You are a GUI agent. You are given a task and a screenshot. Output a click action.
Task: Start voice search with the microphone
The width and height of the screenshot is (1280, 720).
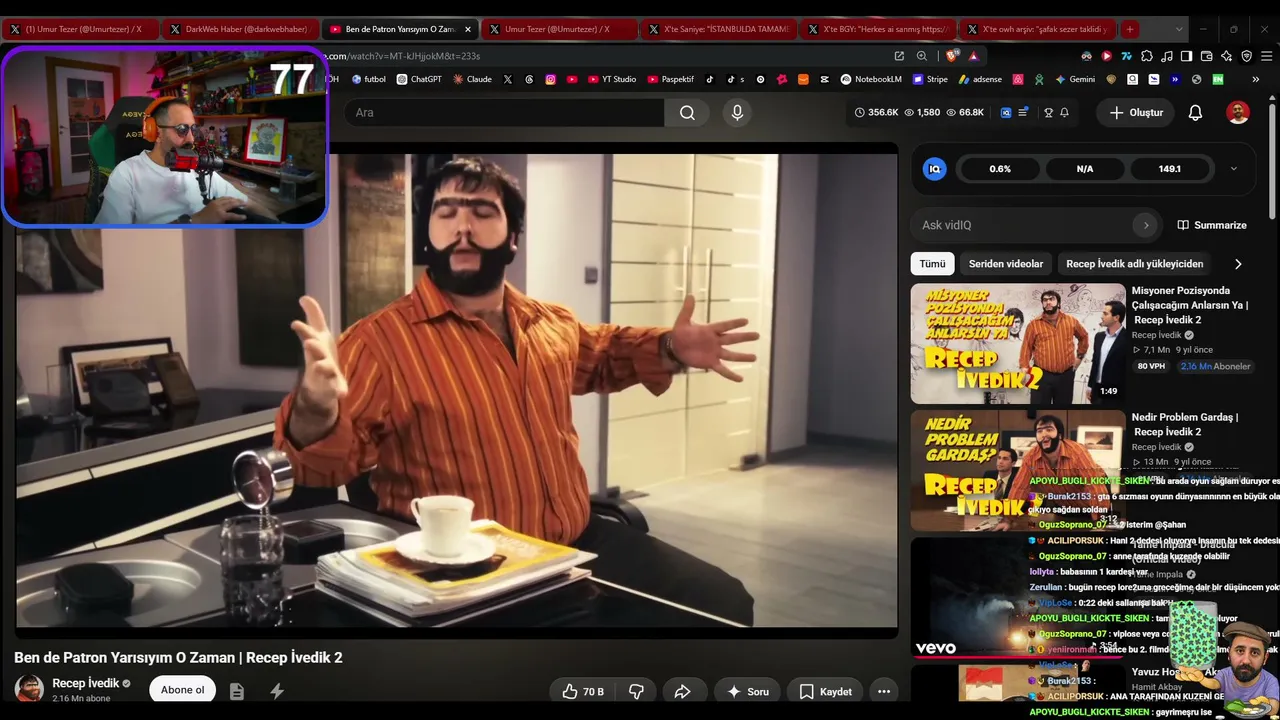tap(737, 113)
